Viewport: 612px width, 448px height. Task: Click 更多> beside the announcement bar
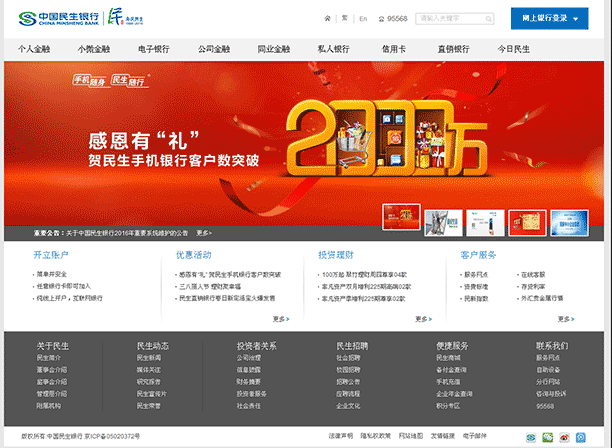point(204,233)
